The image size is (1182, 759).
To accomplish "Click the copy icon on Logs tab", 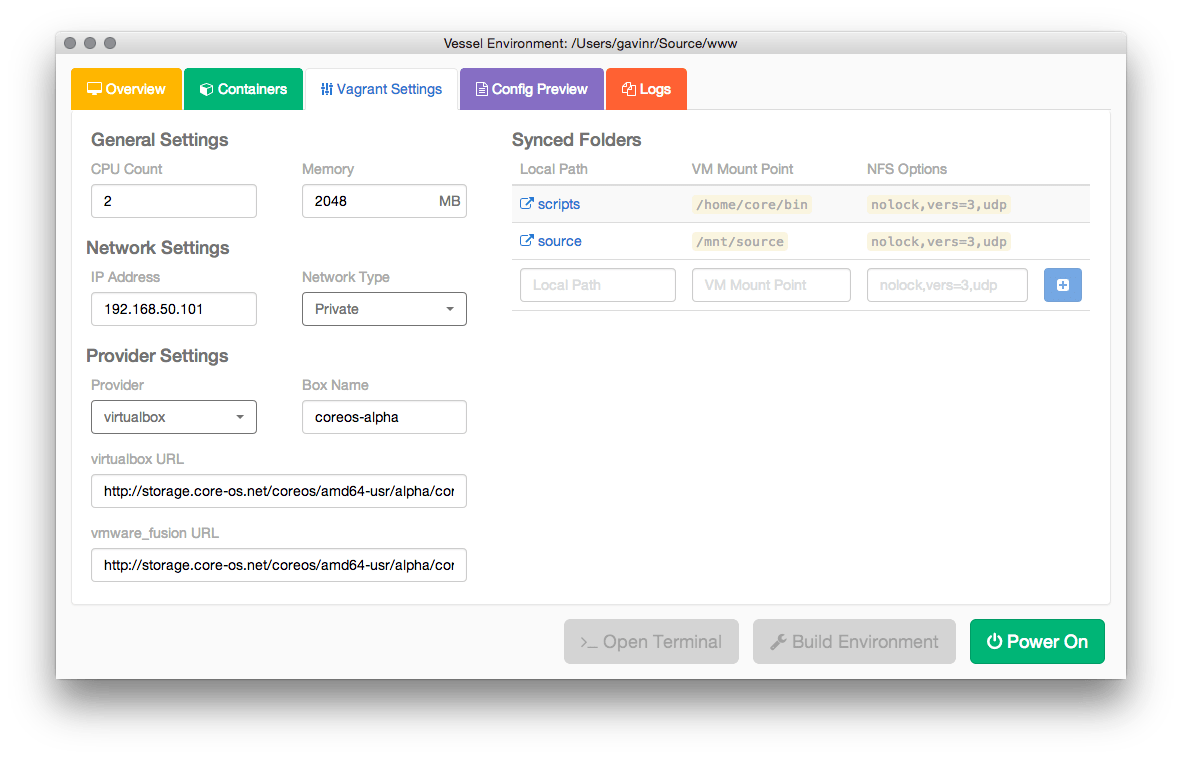I will pos(629,89).
